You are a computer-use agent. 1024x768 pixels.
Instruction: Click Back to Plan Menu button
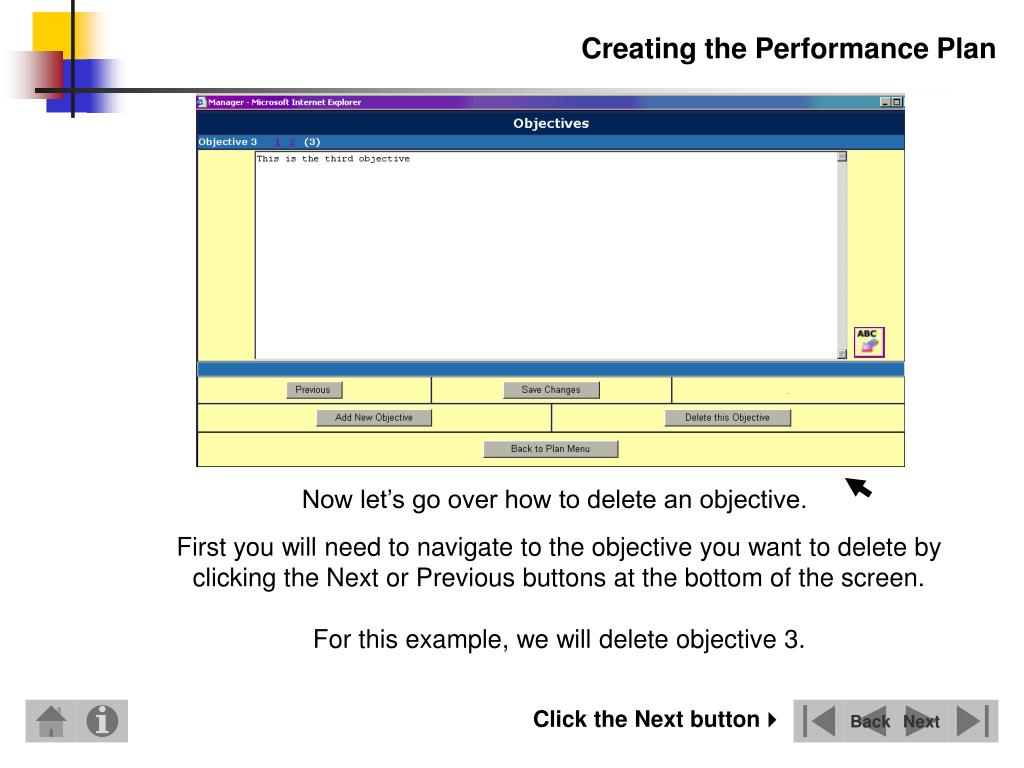[x=551, y=449]
